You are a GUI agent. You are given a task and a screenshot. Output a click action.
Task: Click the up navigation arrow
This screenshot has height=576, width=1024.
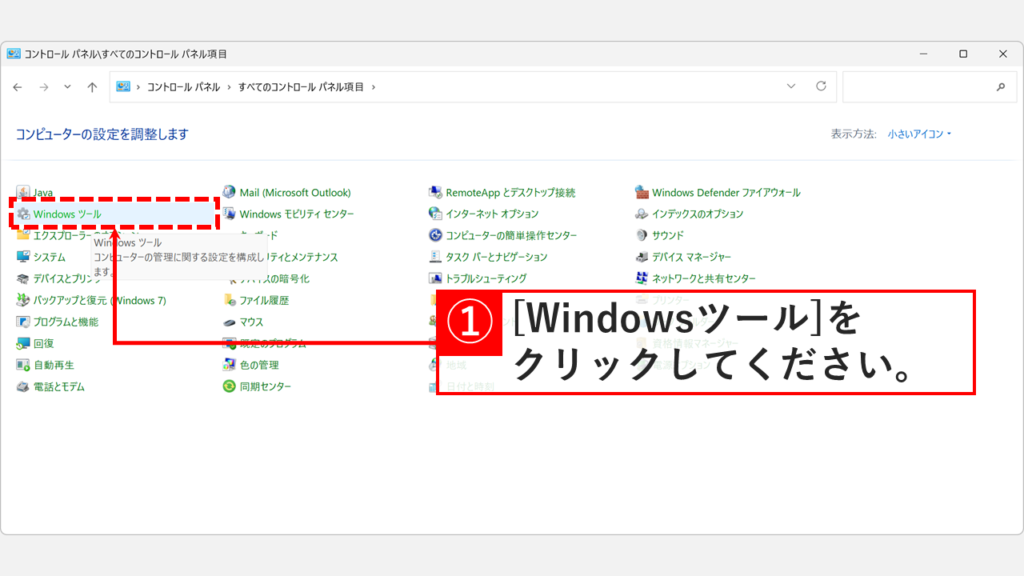pyautogui.click(x=91, y=86)
